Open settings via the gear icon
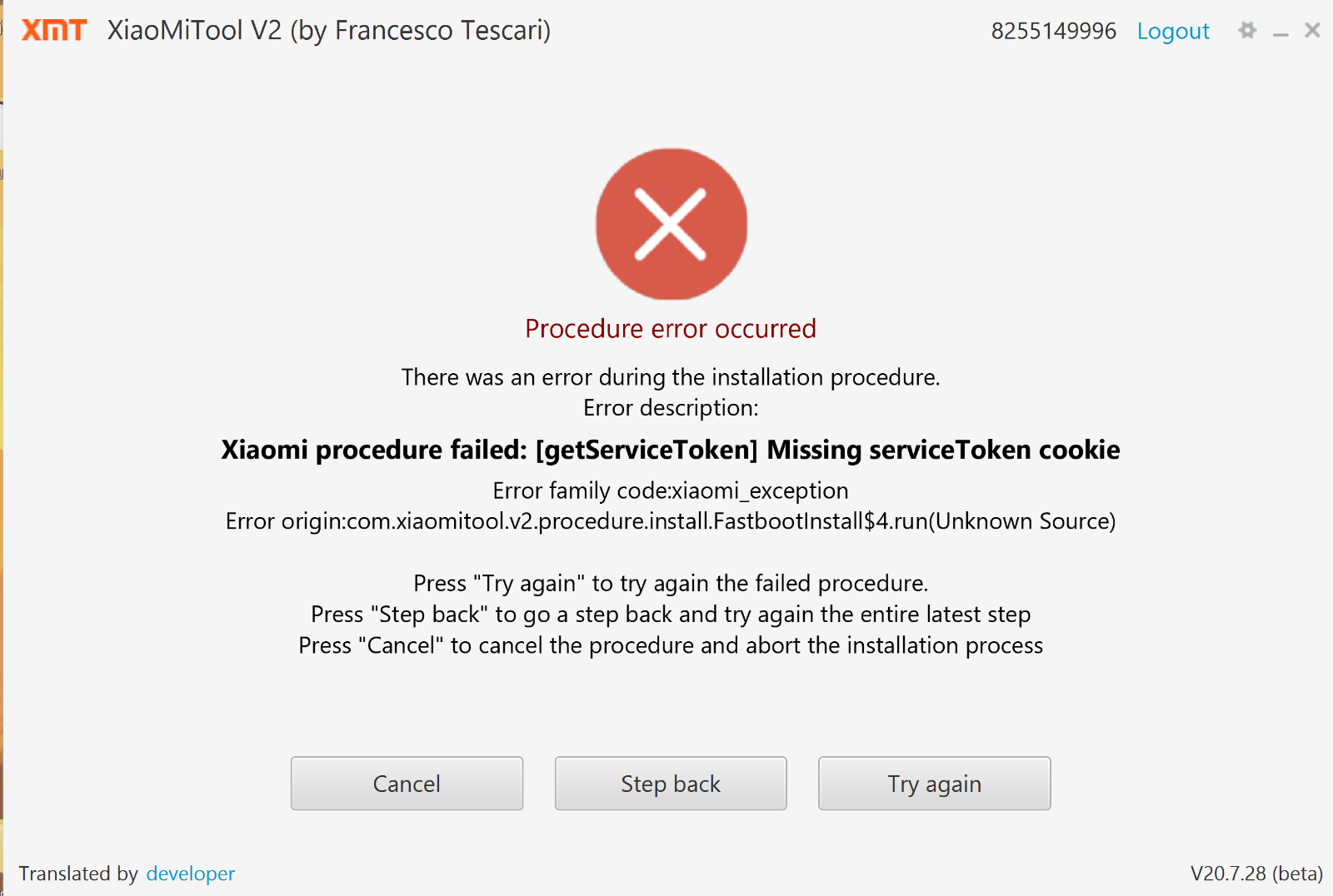Image resolution: width=1333 pixels, height=896 pixels. pos(1247,31)
